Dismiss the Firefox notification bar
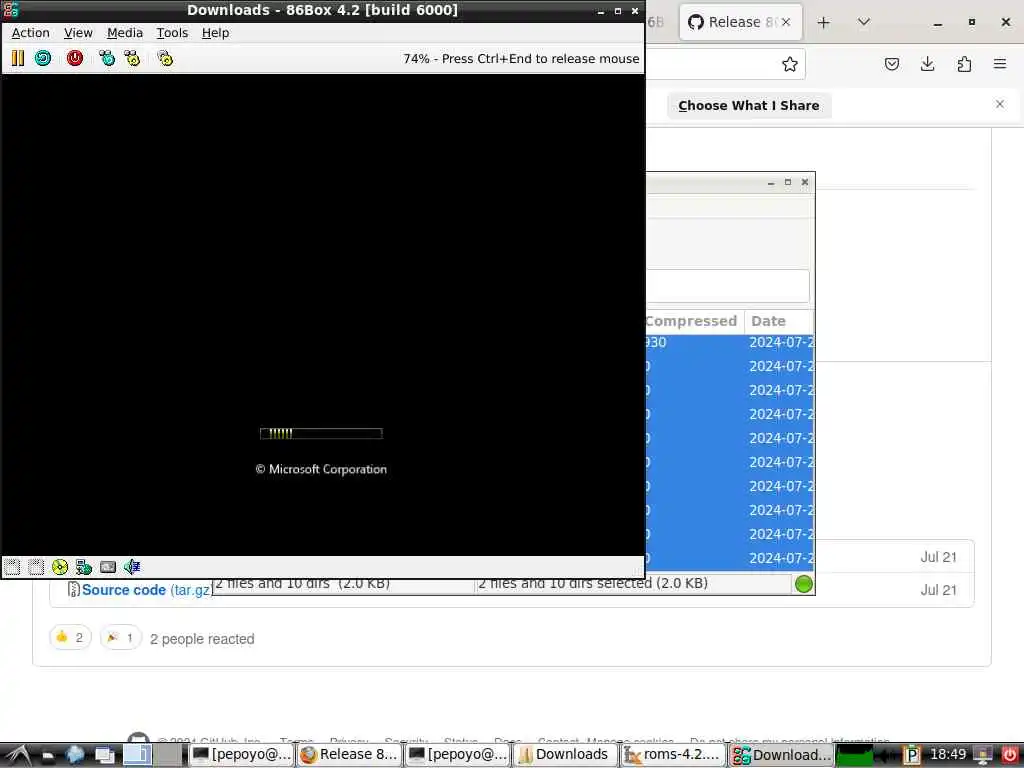 click(x=999, y=104)
